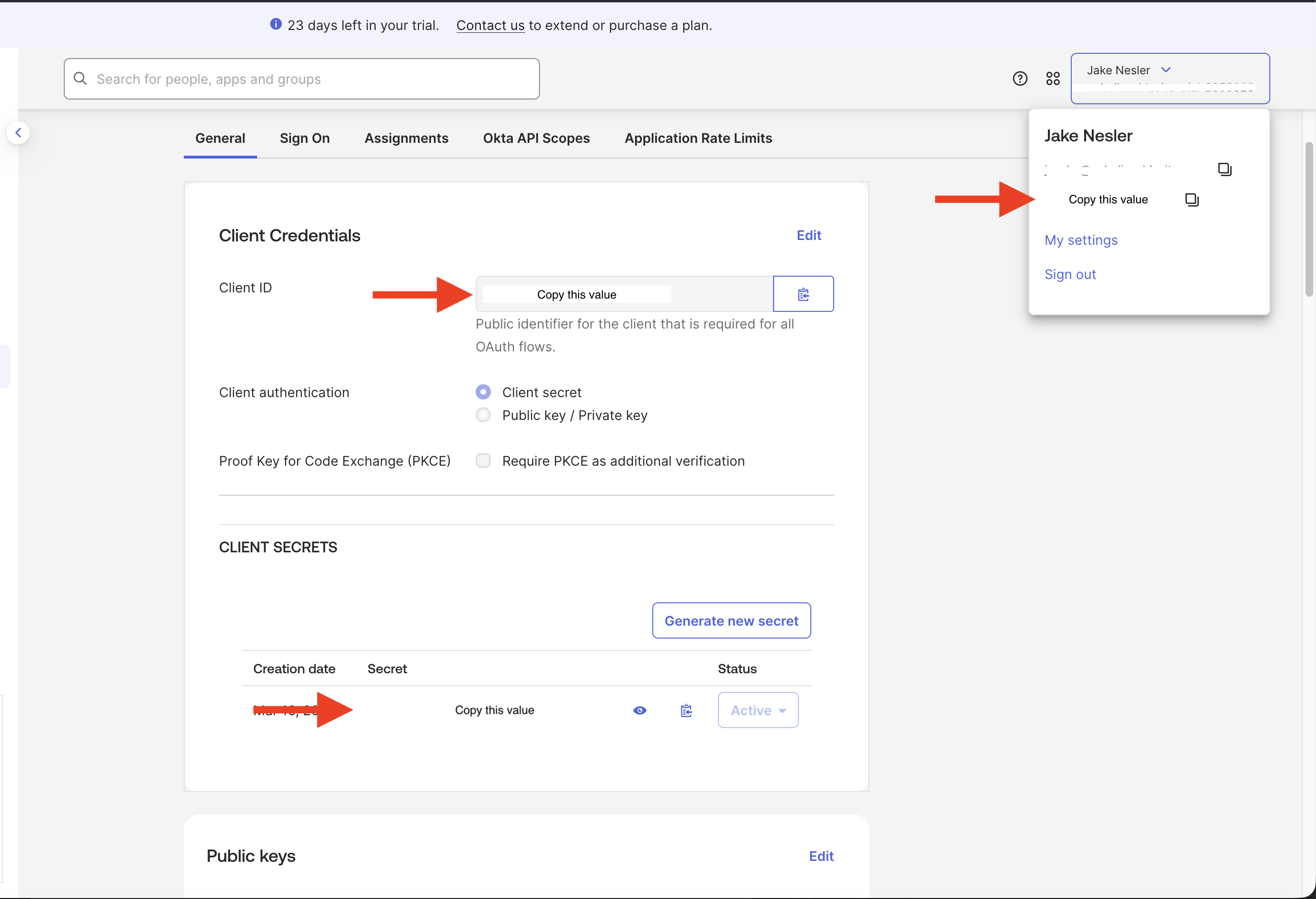1316x899 pixels.
Task: Click the copy-to-clipboard icon beside Client ID
Action: pyautogui.click(x=803, y=293)
